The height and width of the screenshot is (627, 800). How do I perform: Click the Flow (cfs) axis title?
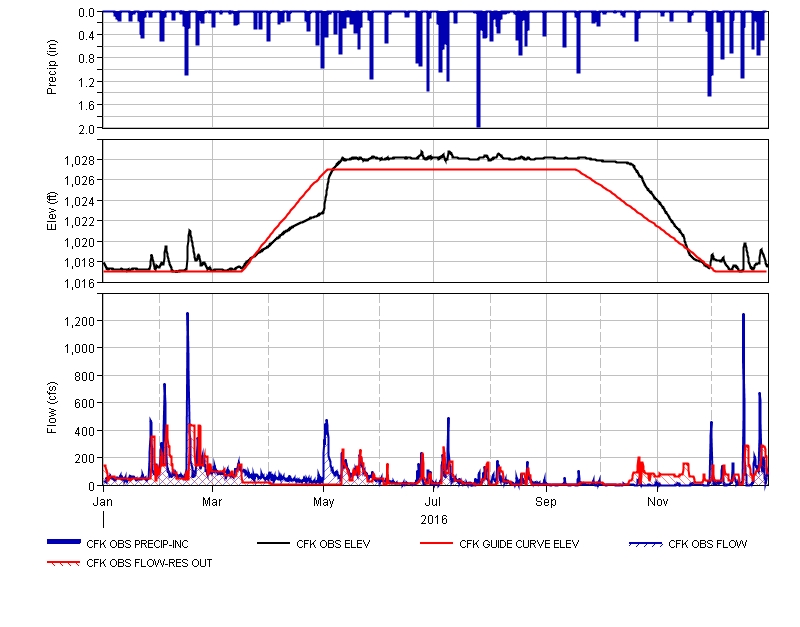(52, 408)
